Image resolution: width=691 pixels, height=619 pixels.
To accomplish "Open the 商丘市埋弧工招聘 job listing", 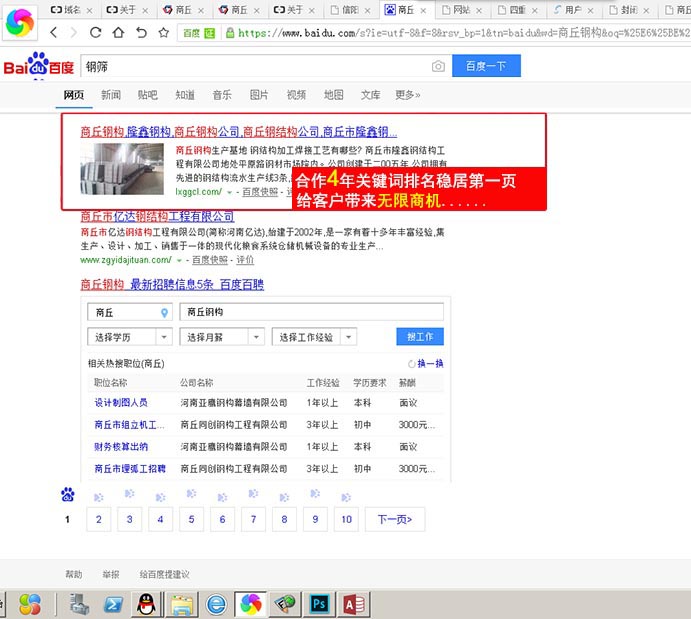I will coord(130,469).
